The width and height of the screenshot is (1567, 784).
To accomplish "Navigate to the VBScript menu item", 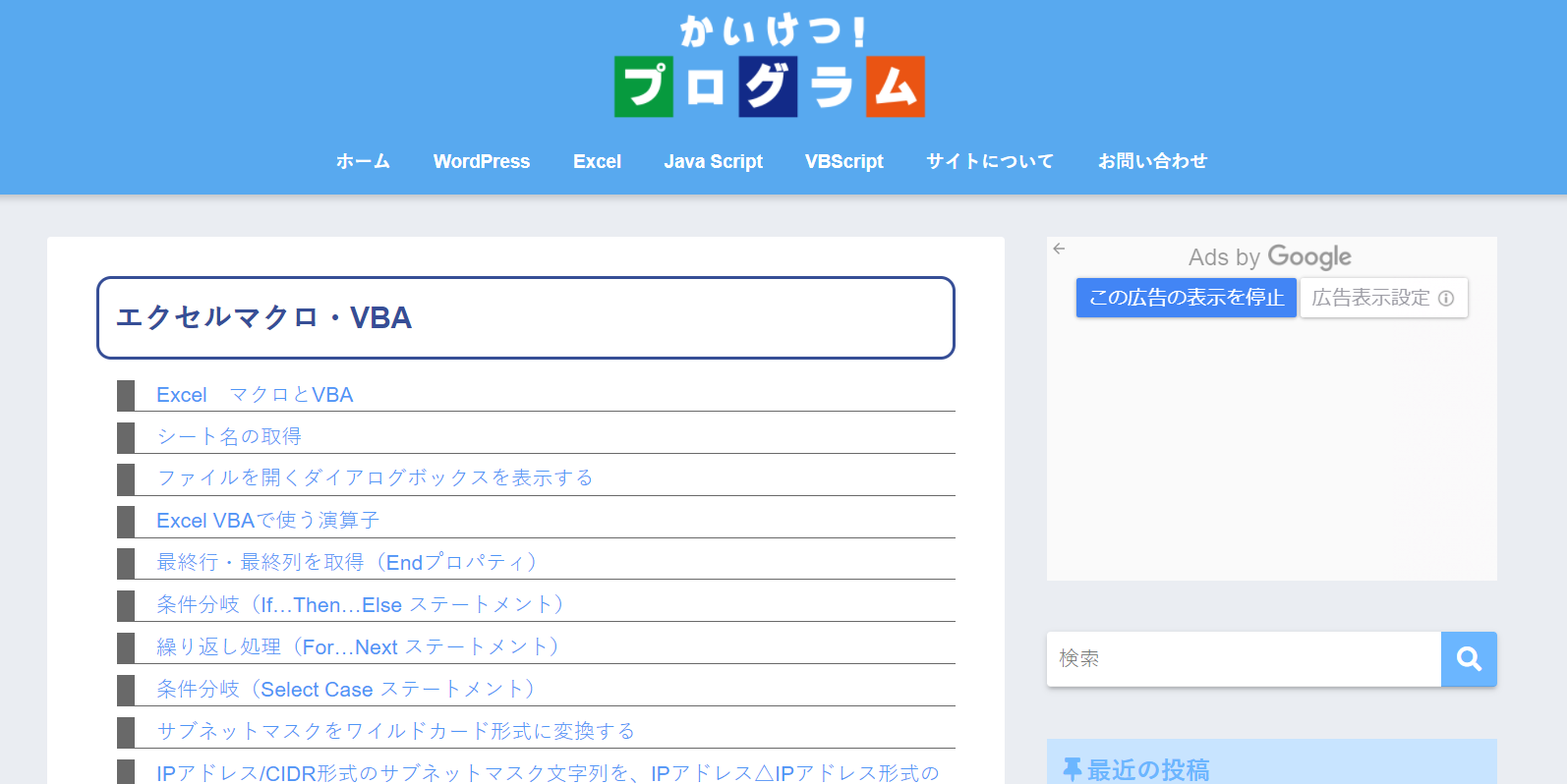I will (x=843, y=161).
